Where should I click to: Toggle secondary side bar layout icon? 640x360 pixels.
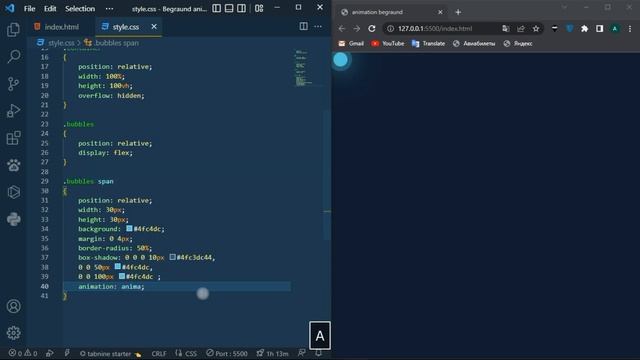pyautogui.click(x=241, y=8)
